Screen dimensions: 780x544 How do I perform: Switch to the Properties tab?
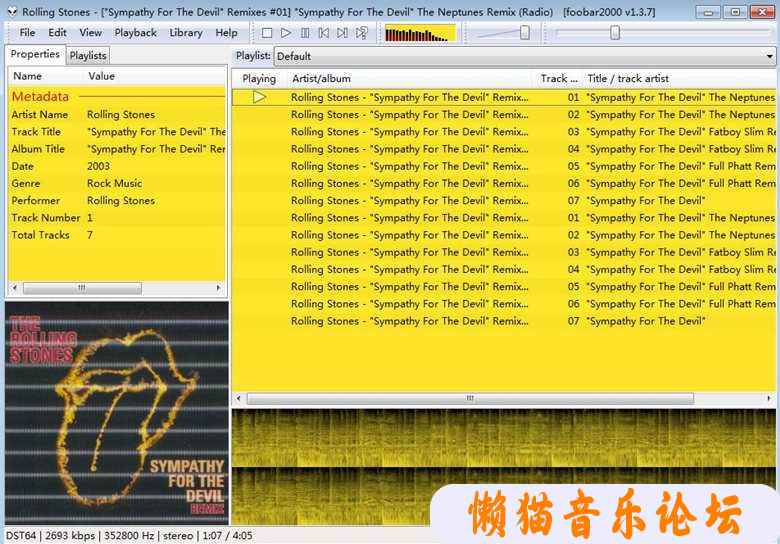coord(35,54)
